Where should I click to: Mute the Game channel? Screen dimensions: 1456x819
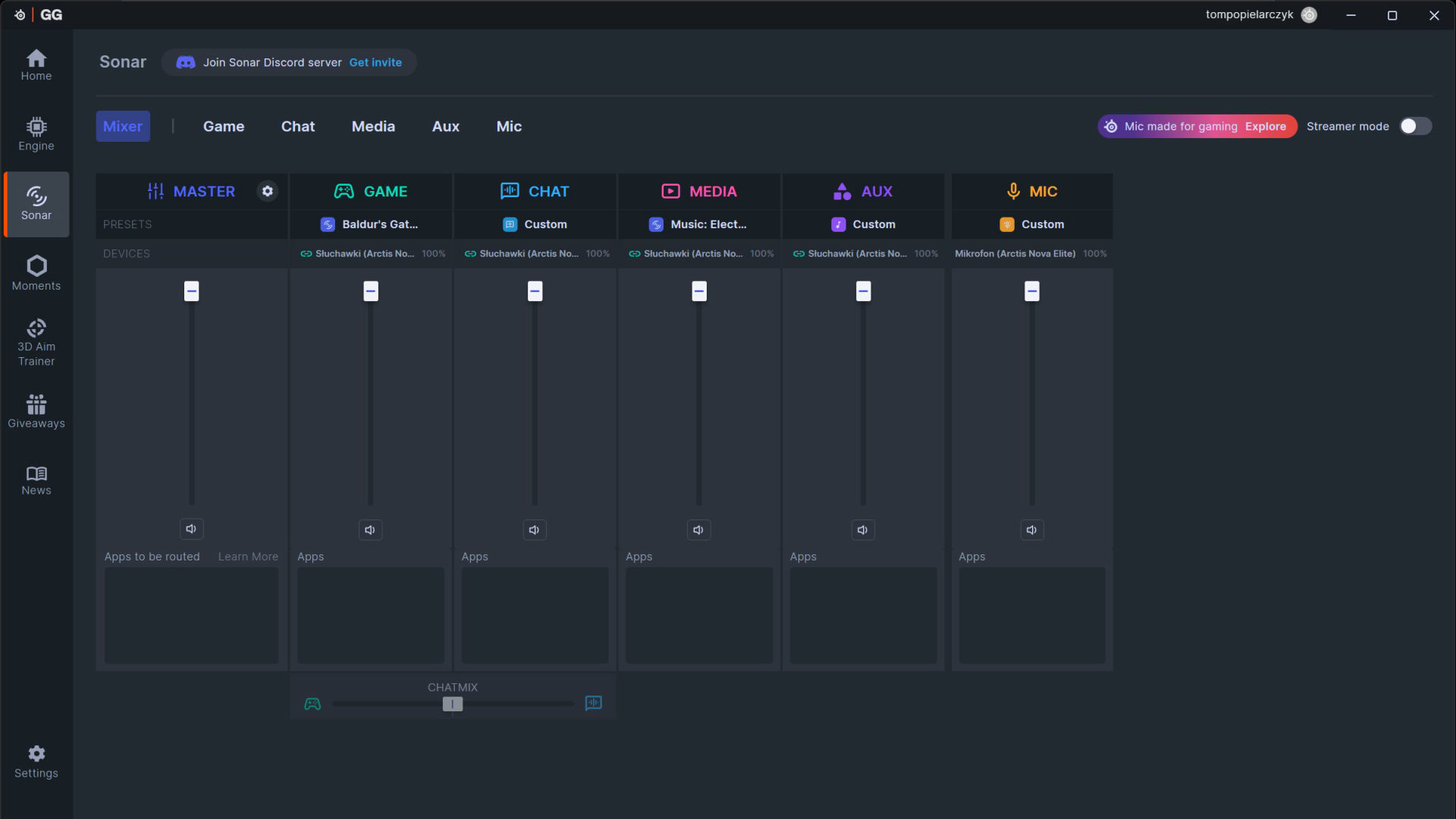pos(370,530)
